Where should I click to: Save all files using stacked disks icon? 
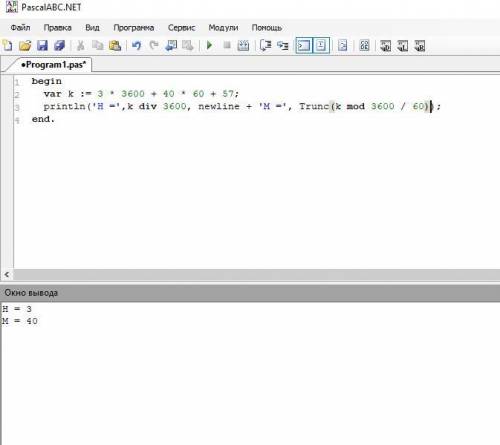click(x=60, y=45)
